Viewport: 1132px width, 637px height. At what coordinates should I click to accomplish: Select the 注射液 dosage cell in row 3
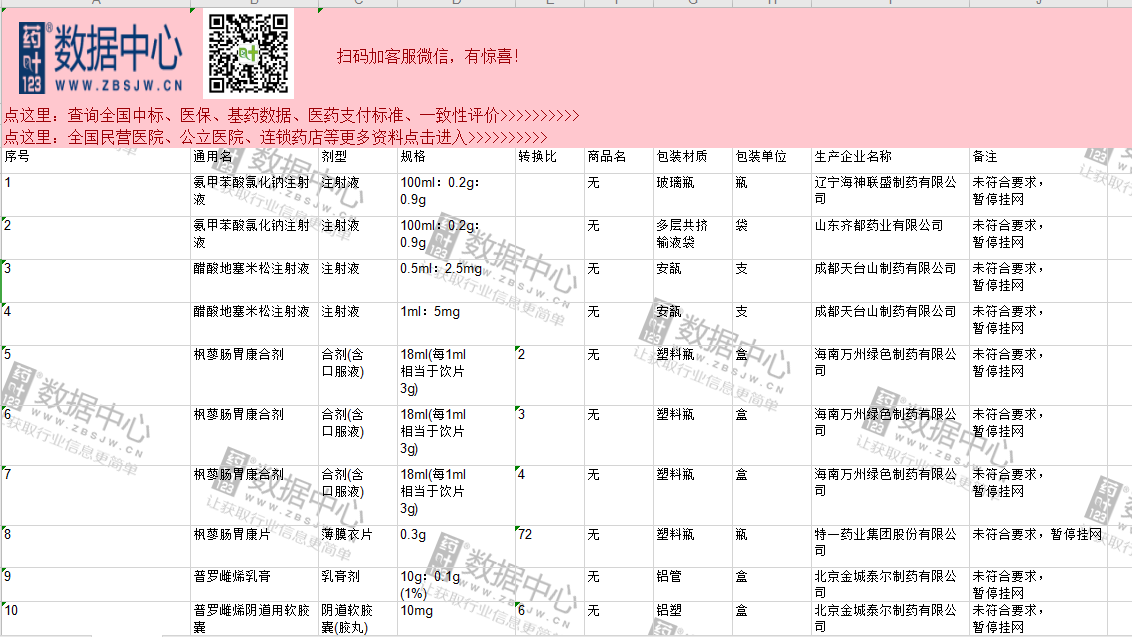[358, 281]
